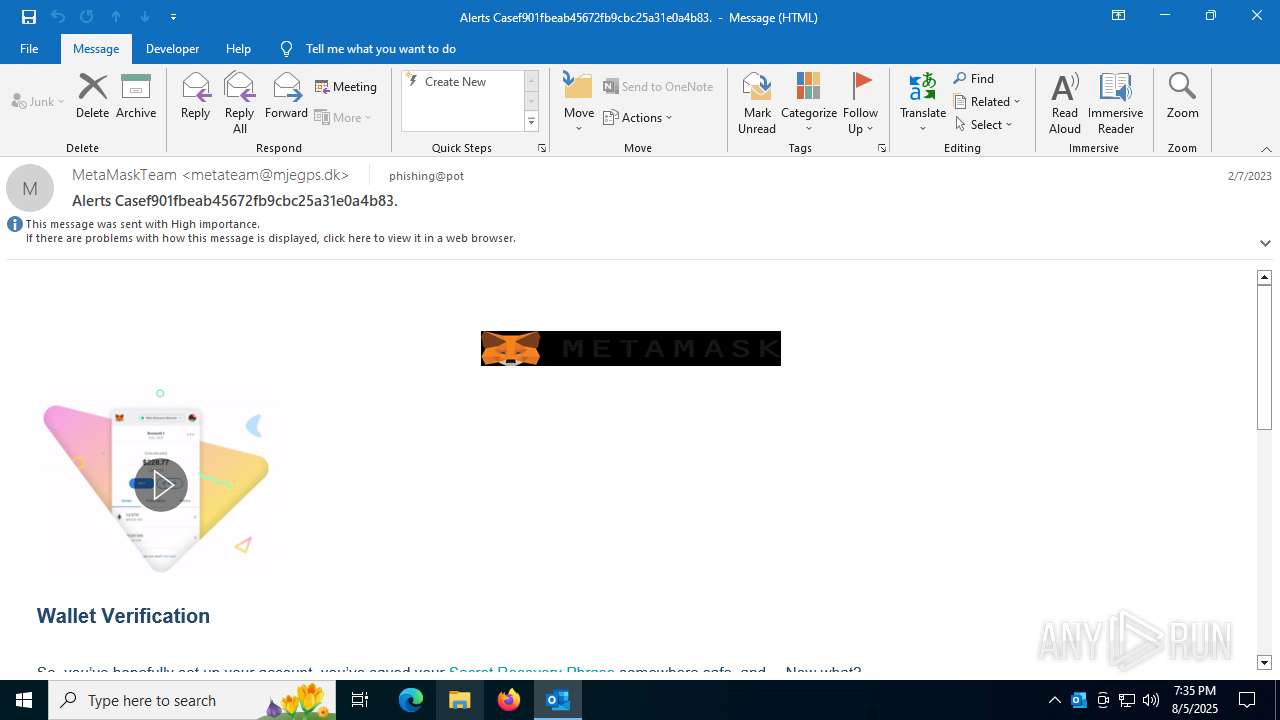Click the Previous Item up arrow

pyautogui.click(x=116, y=17)
